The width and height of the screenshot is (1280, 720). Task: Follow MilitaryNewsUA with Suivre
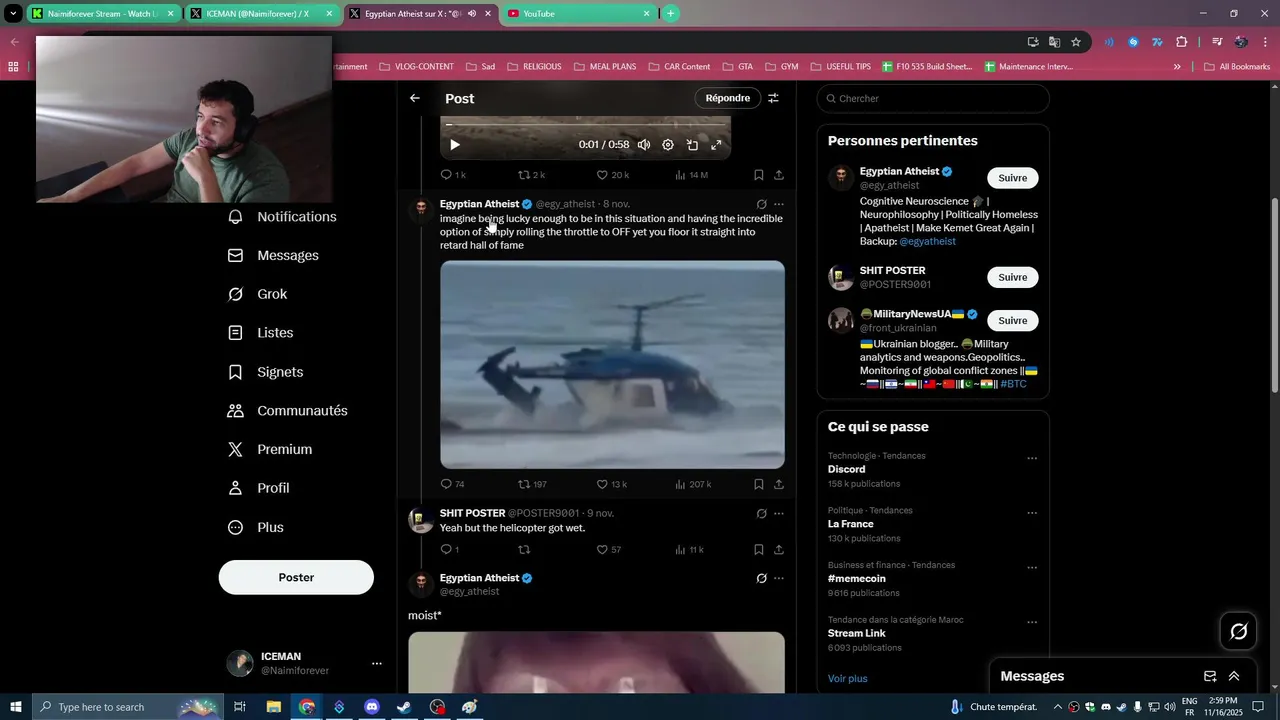[1013, 321]
